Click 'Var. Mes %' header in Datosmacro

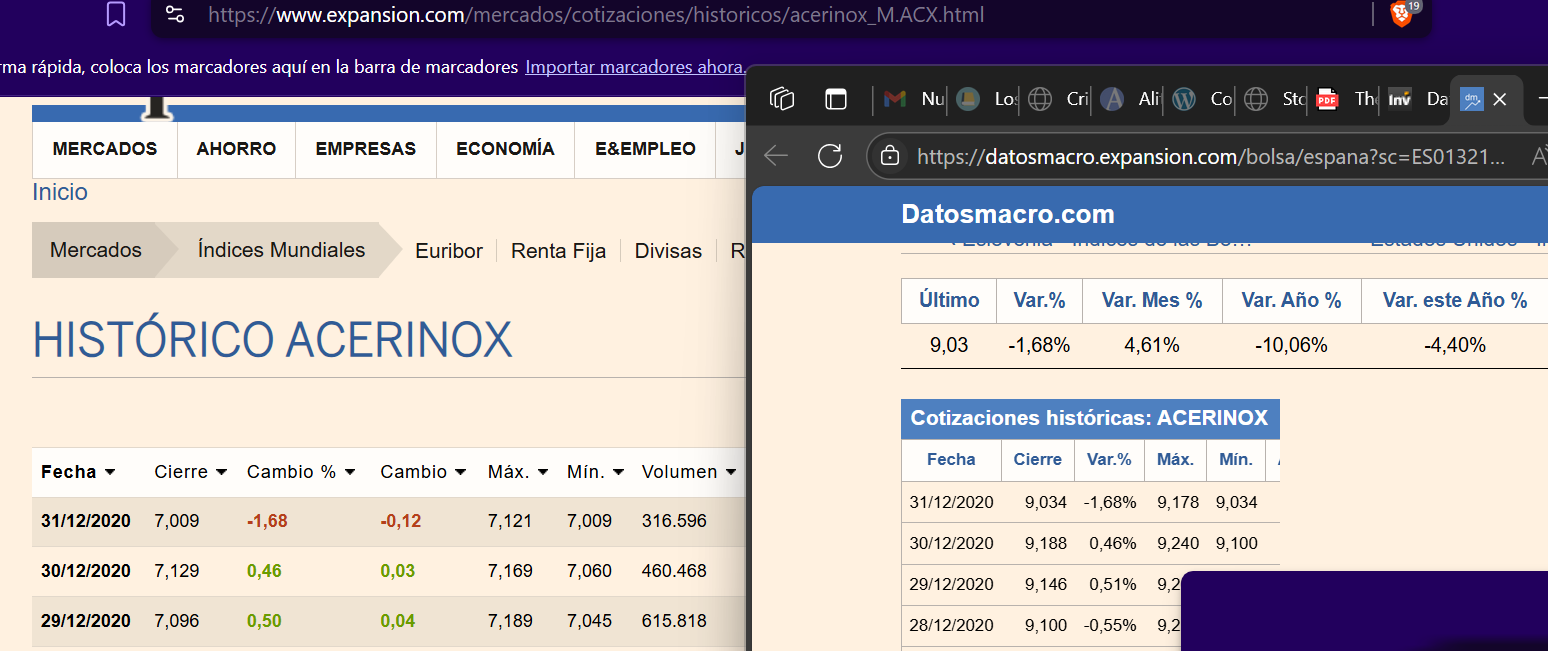[1152, 300]
